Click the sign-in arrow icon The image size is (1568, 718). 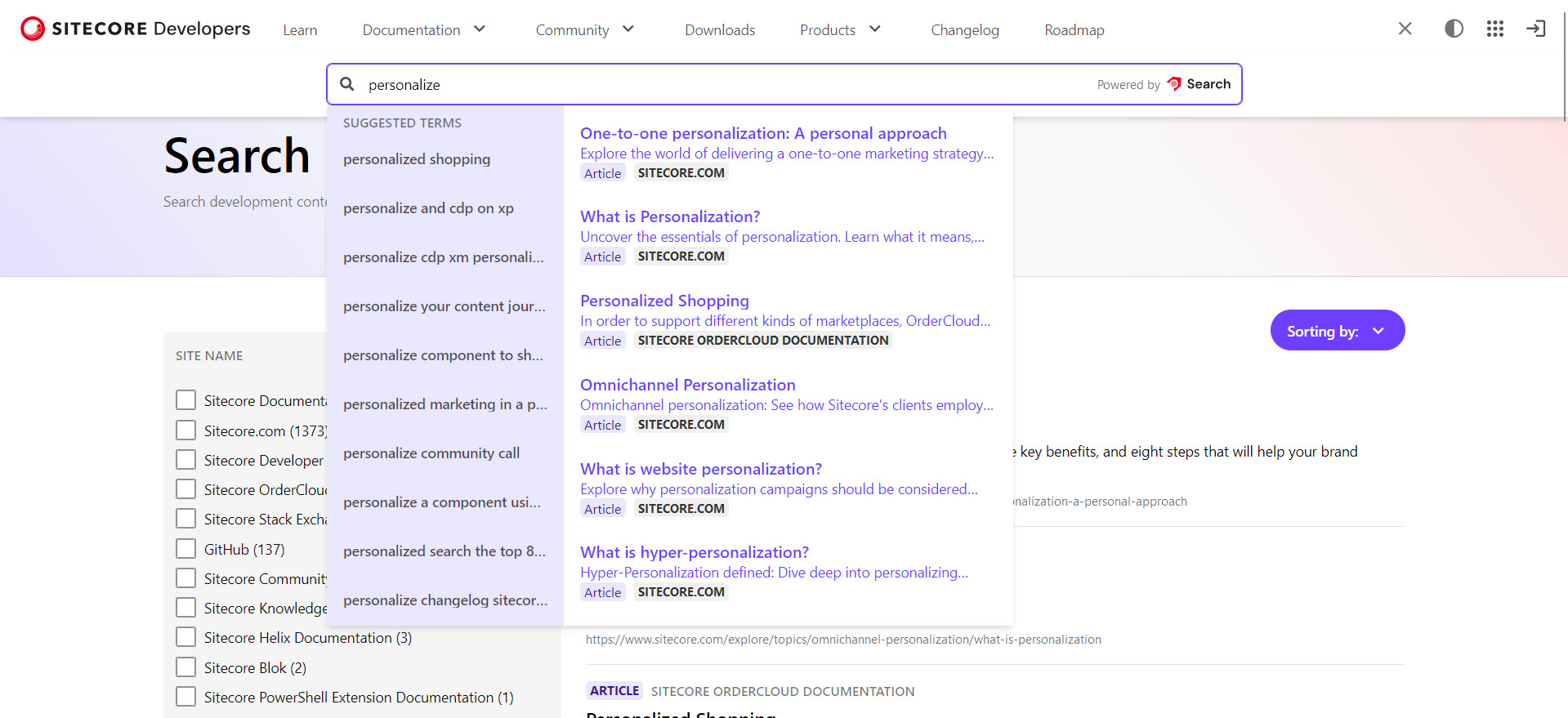point(1536,29)
